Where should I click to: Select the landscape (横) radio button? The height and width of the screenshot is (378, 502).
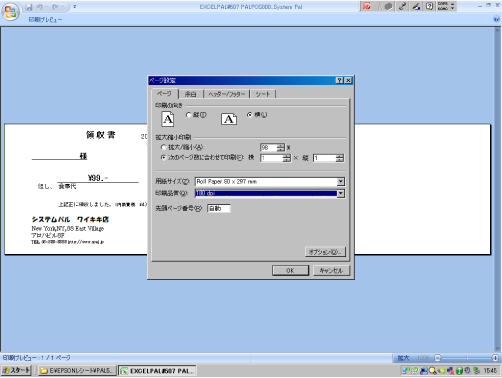[250, 115]
